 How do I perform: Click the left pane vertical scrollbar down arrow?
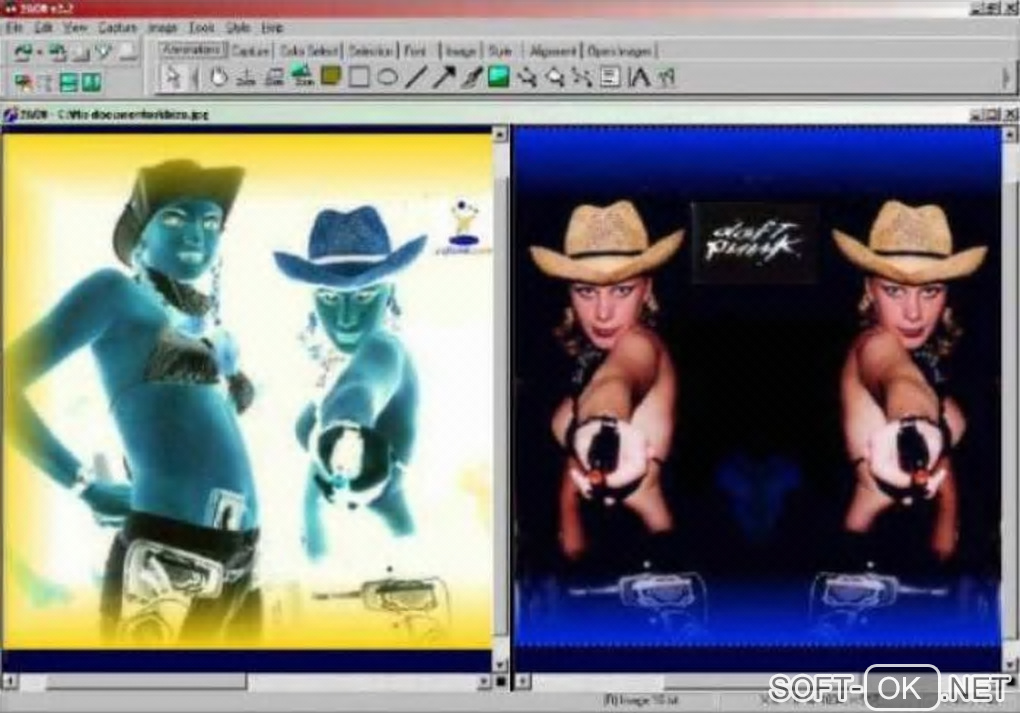(x=500, y=664)
